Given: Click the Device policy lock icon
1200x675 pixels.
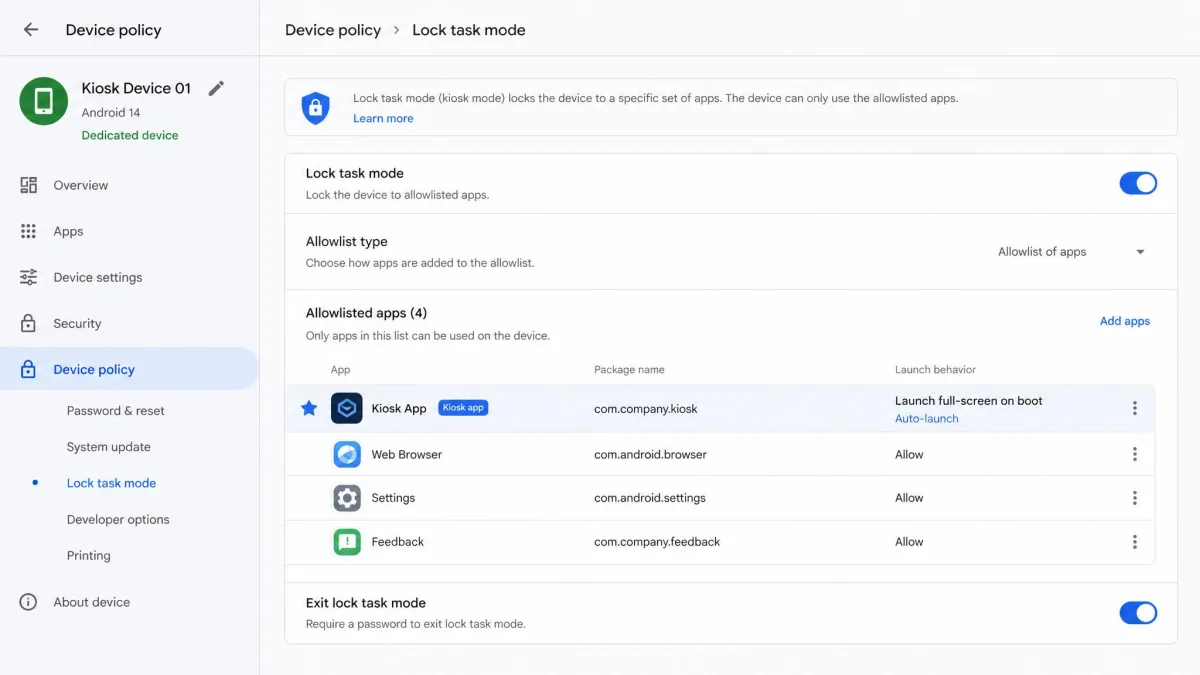Looking at the screenshot, I should point(29,369).
